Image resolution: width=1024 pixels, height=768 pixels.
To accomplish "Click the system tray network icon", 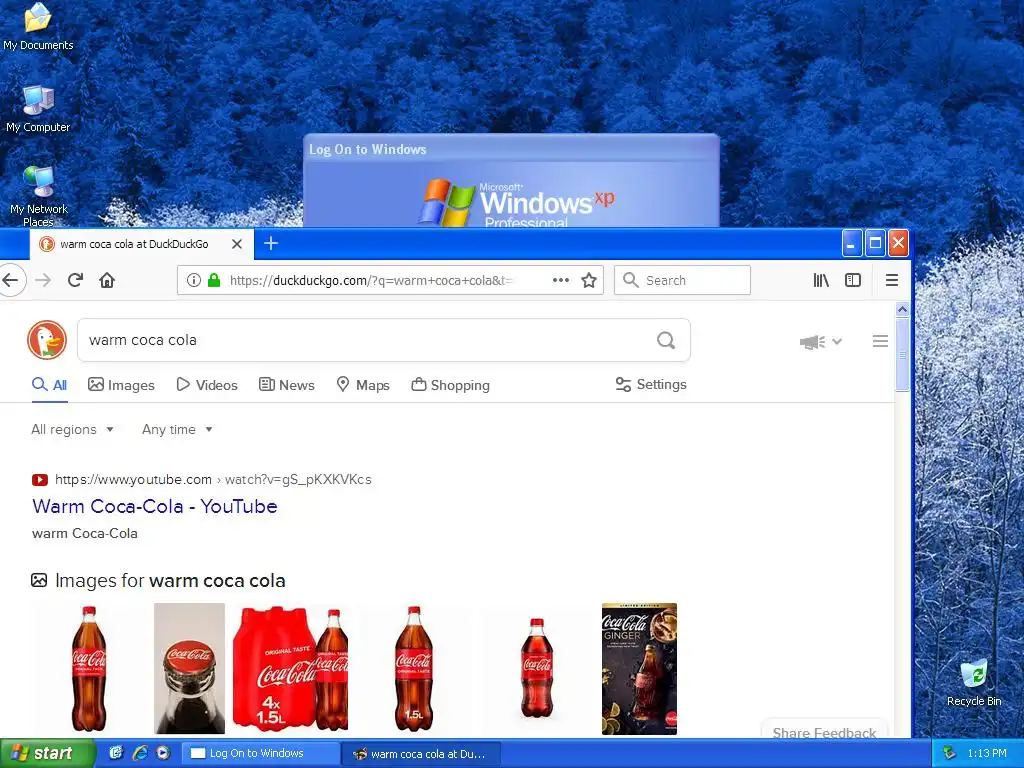I will coord(950,753).
